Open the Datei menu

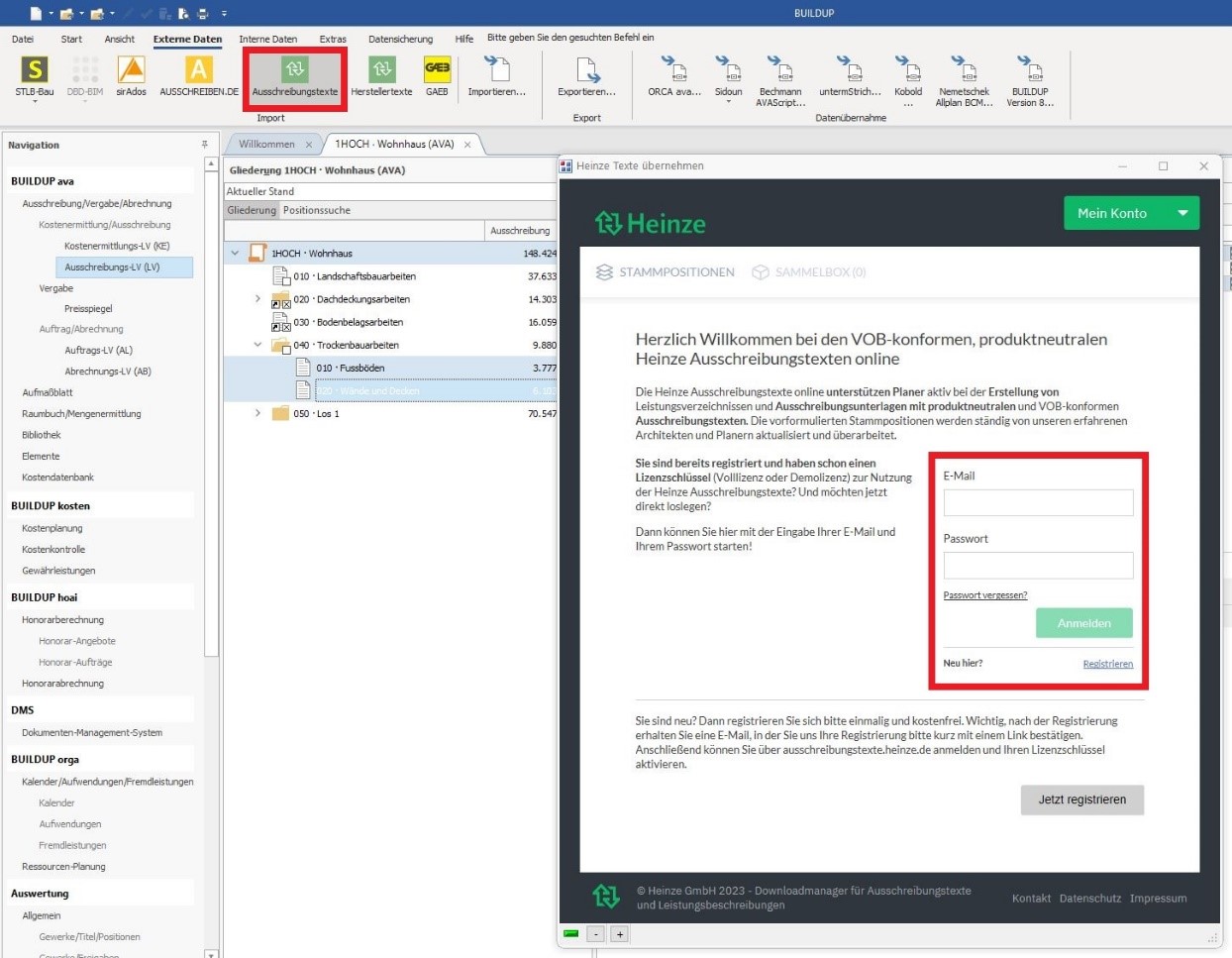pos(23,40)
